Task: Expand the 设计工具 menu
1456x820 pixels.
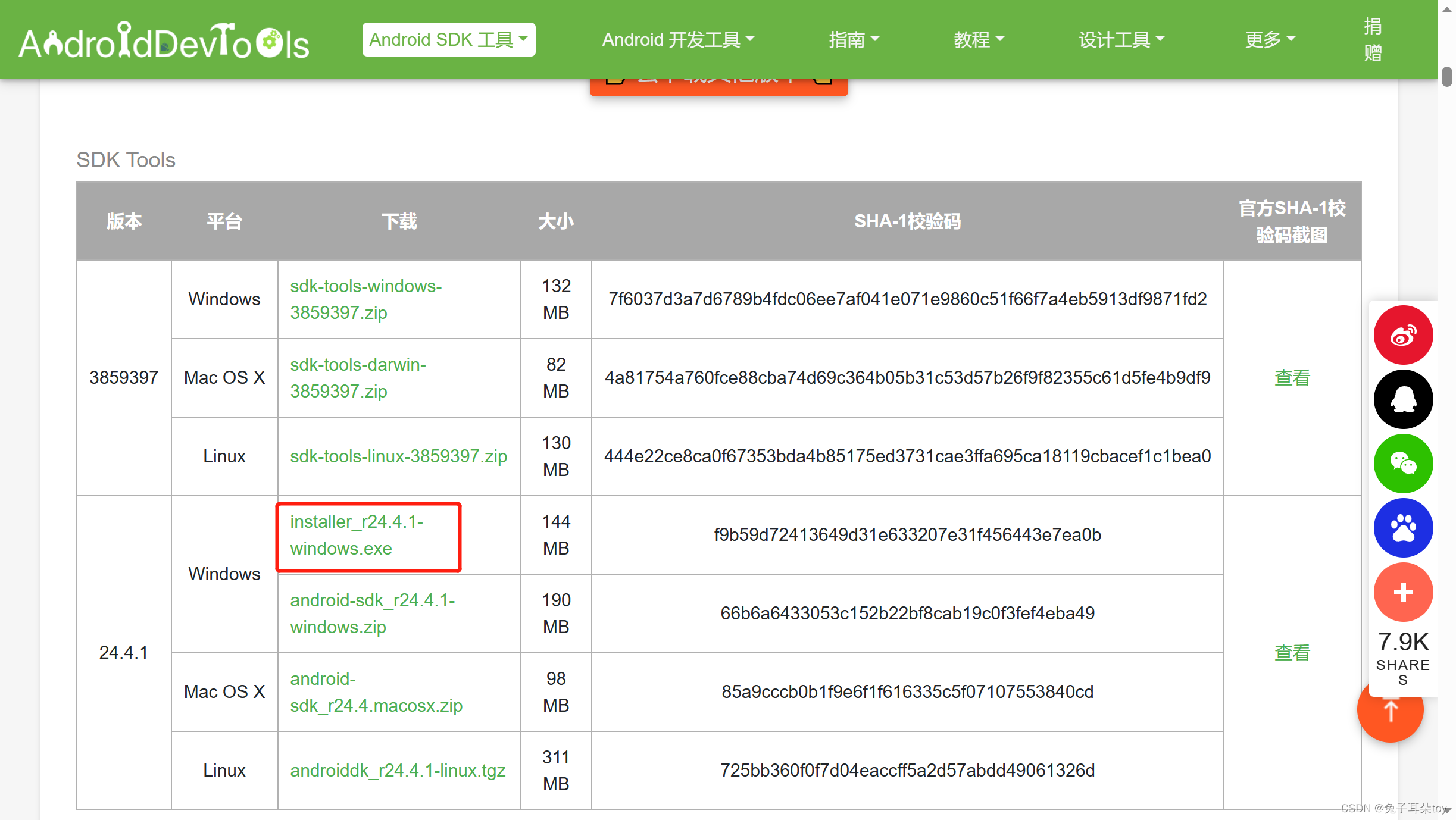Action: (x=1121, y=40)
